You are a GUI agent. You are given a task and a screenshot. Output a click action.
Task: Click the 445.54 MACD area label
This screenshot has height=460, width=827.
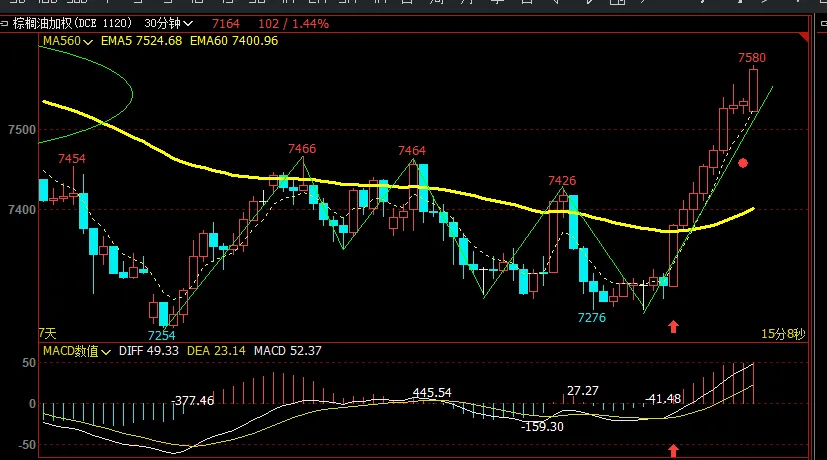pos(432,393)
